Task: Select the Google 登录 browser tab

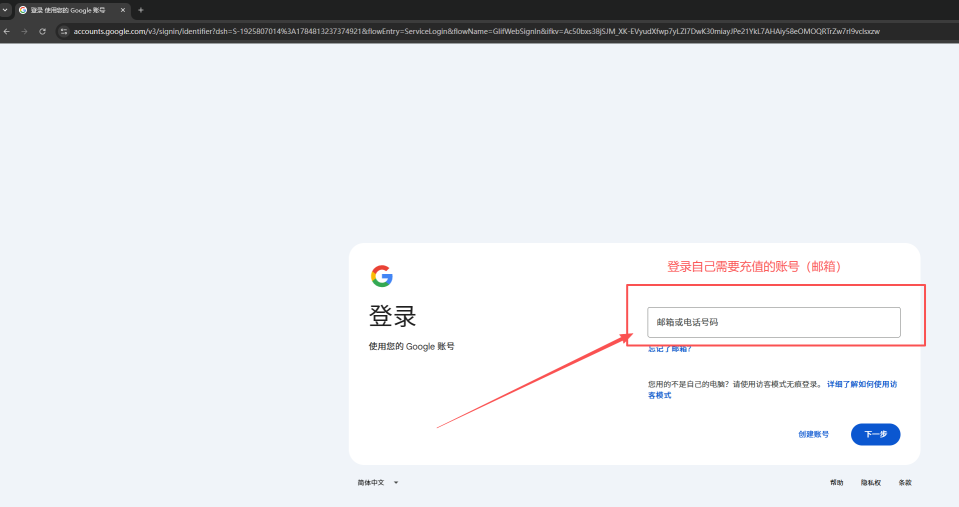Action: pos(72,10)
